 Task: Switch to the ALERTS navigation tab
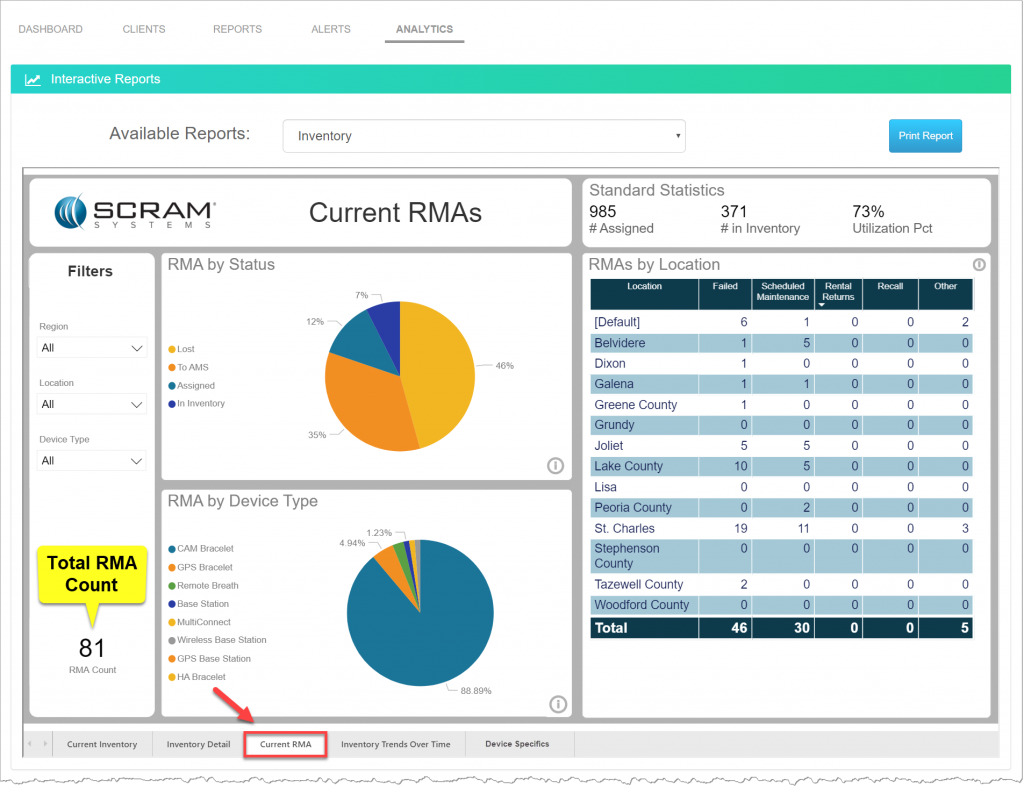[330, 29]
